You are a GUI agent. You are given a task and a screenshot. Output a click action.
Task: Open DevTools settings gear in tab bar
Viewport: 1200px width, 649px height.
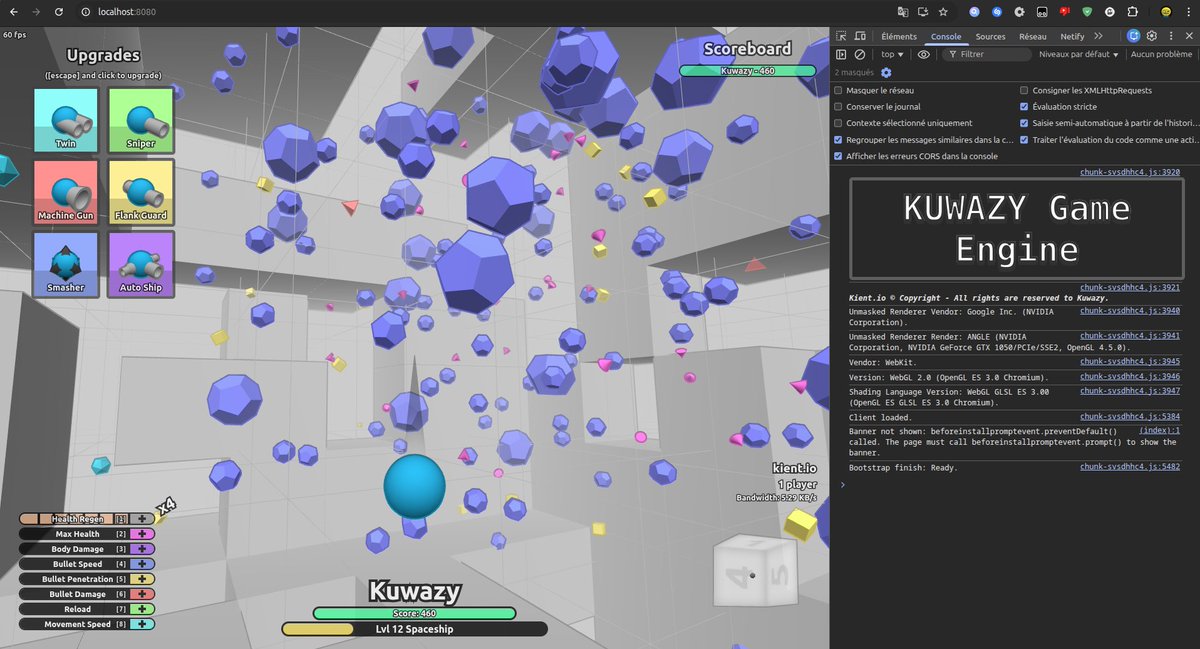tap(1151, 36)
